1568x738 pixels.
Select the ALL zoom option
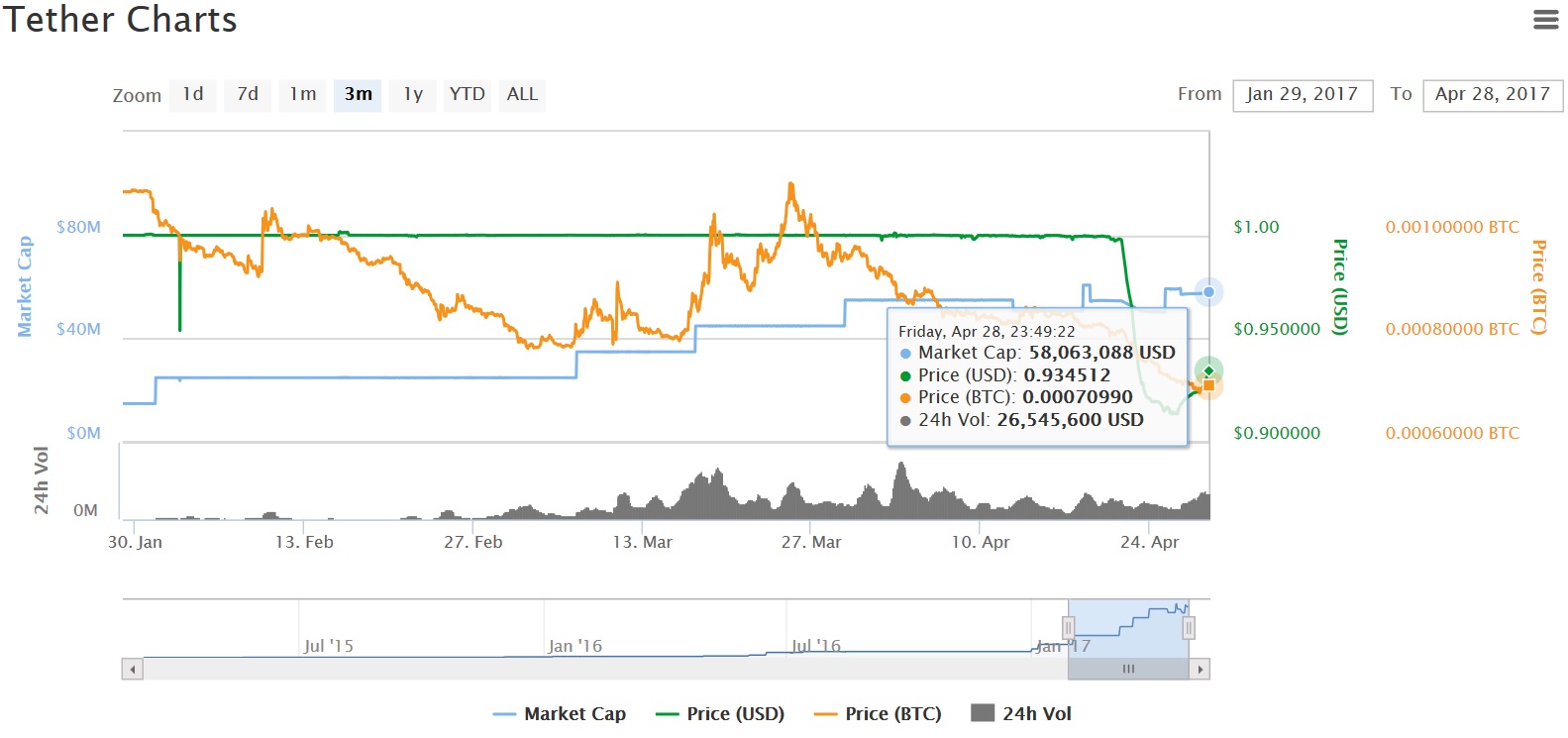click(522, 94)
